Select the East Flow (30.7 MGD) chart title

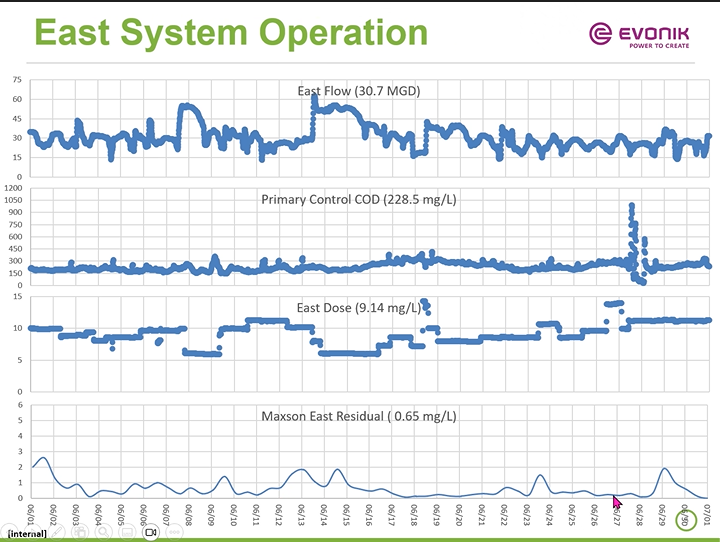(359, 91)
